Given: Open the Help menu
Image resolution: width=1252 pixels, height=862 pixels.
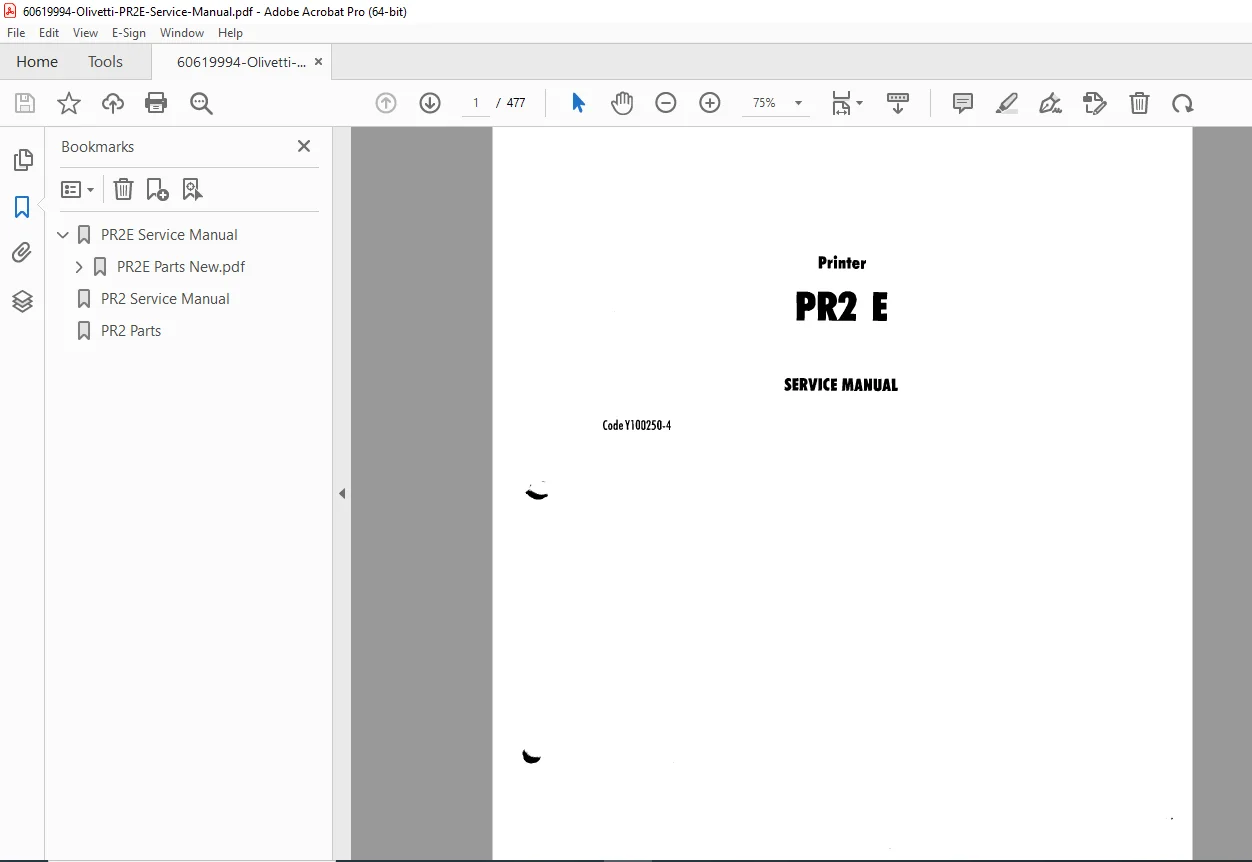Looking at the screenshot, I should point(230,33).
